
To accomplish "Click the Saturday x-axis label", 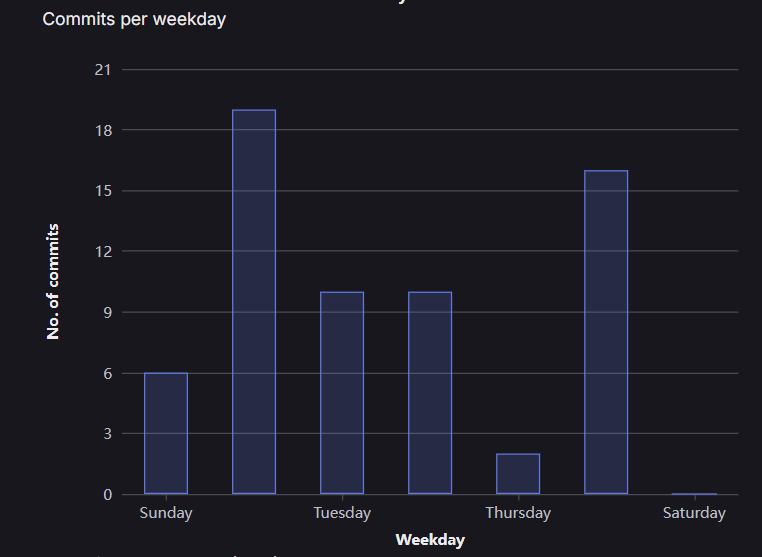I will point(694,513).
